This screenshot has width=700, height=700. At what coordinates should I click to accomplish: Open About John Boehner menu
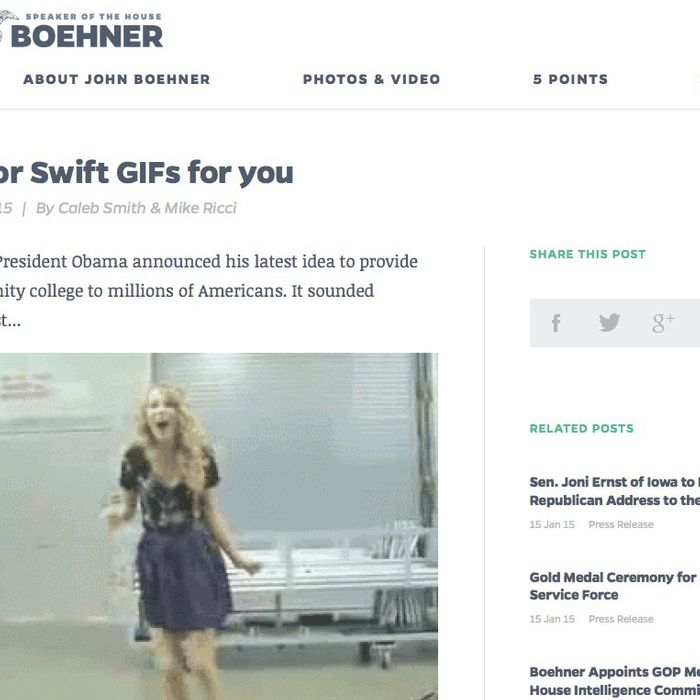click(x=117, y=79)
